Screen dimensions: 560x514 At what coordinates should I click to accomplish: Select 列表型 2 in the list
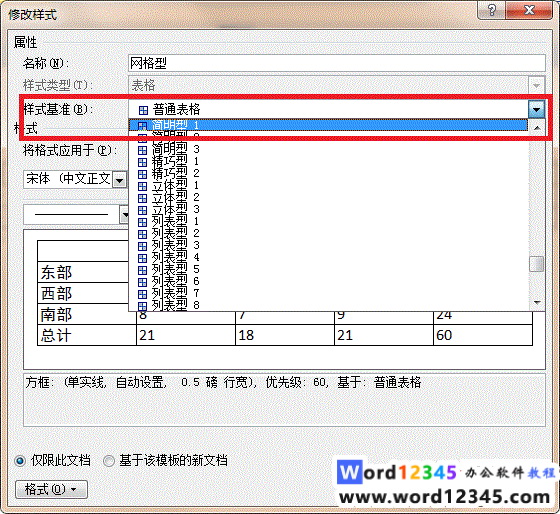[328, 234]
